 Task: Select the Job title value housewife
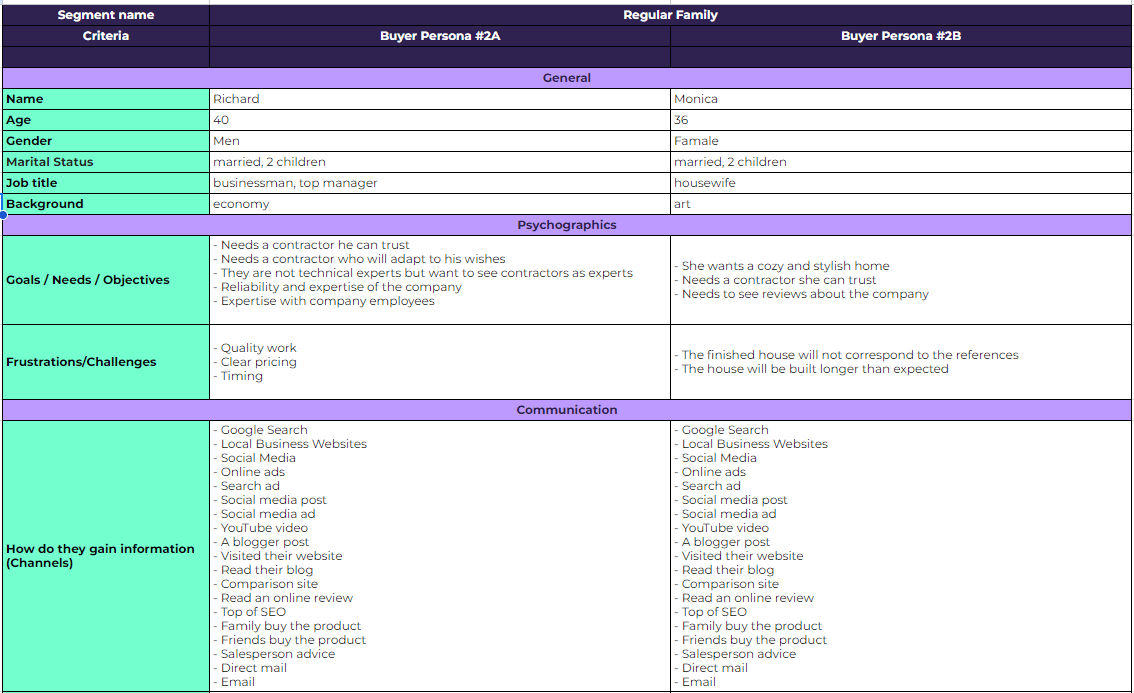coord(900,183)
